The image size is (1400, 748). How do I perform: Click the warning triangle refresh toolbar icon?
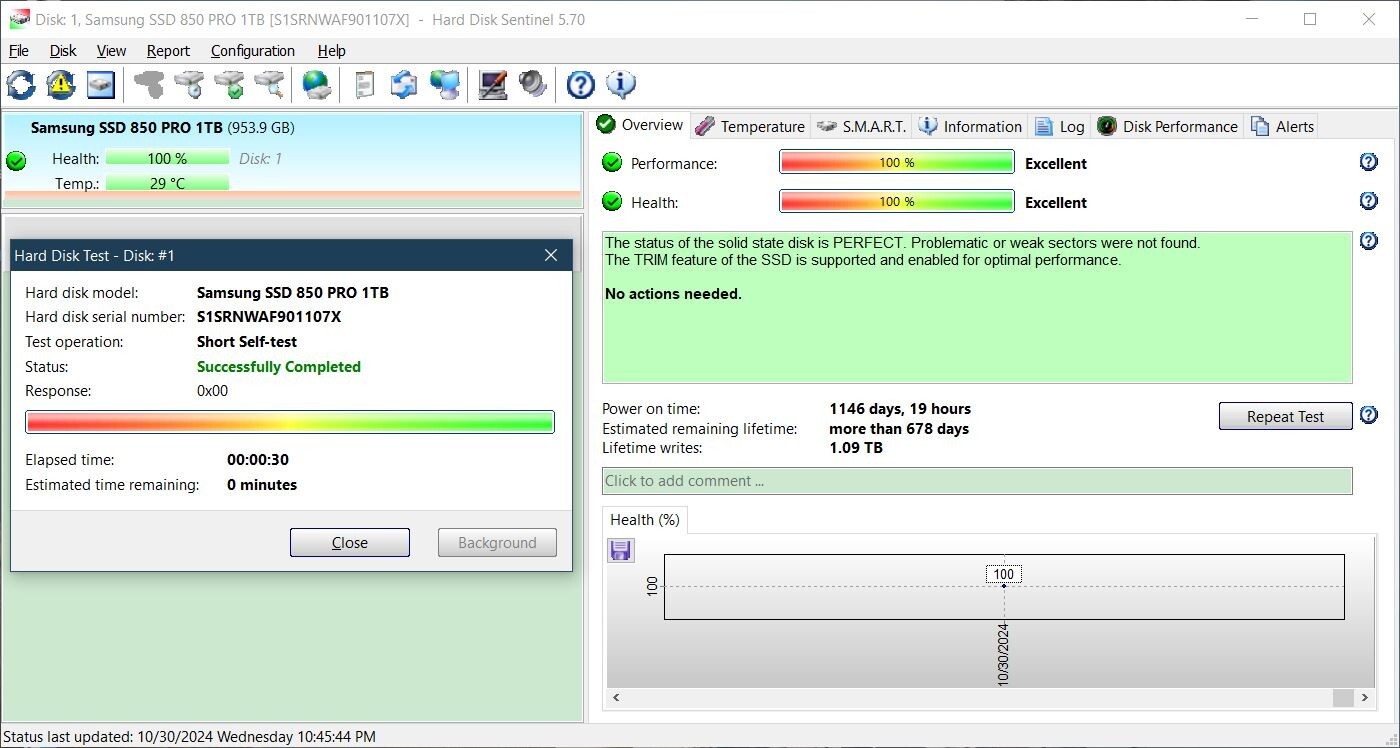pyautogui.click(x=61, y=85)
